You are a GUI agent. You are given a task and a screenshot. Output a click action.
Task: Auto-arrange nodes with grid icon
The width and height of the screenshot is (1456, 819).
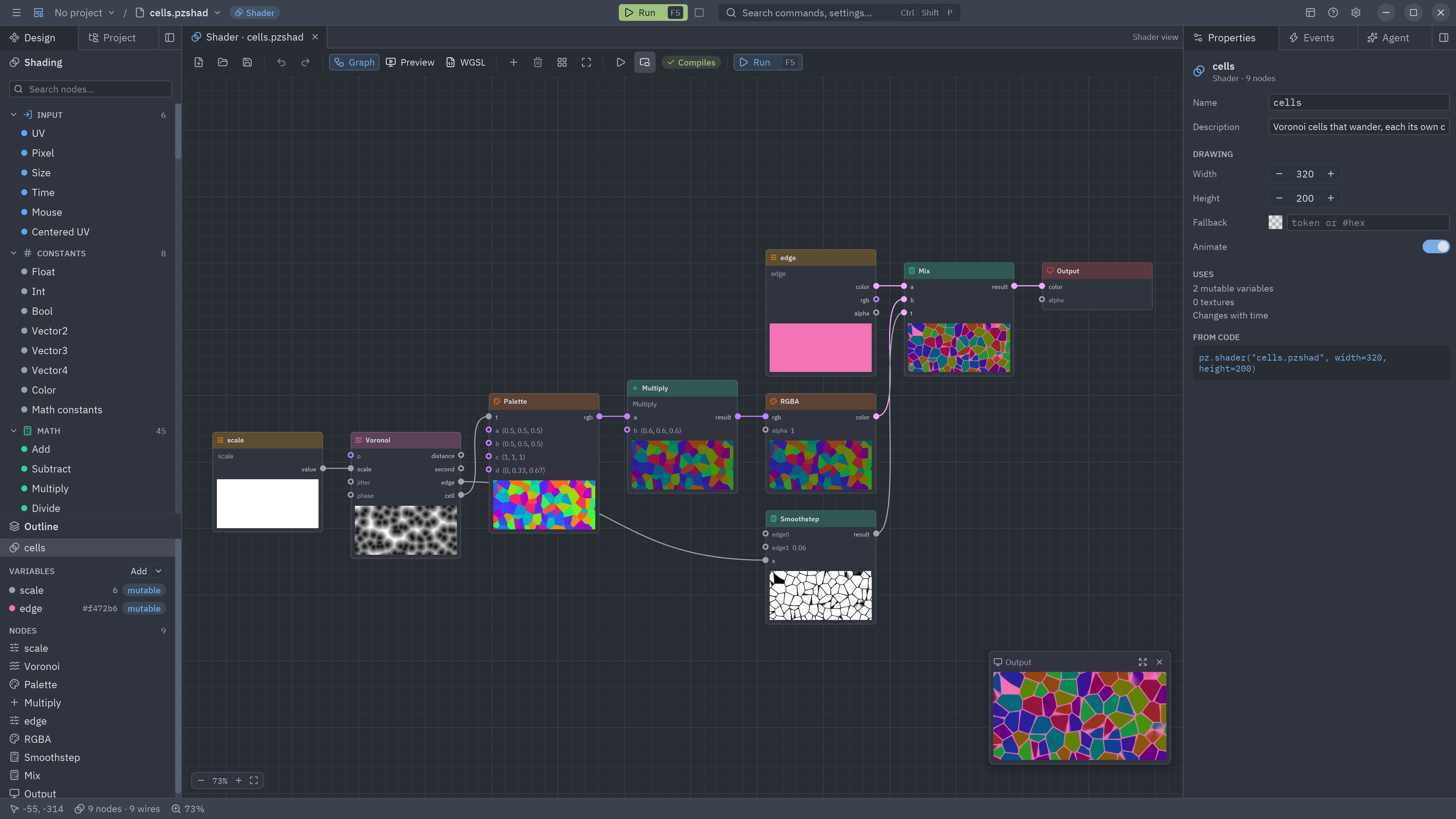pyautogui.click(x=562, y=62)
